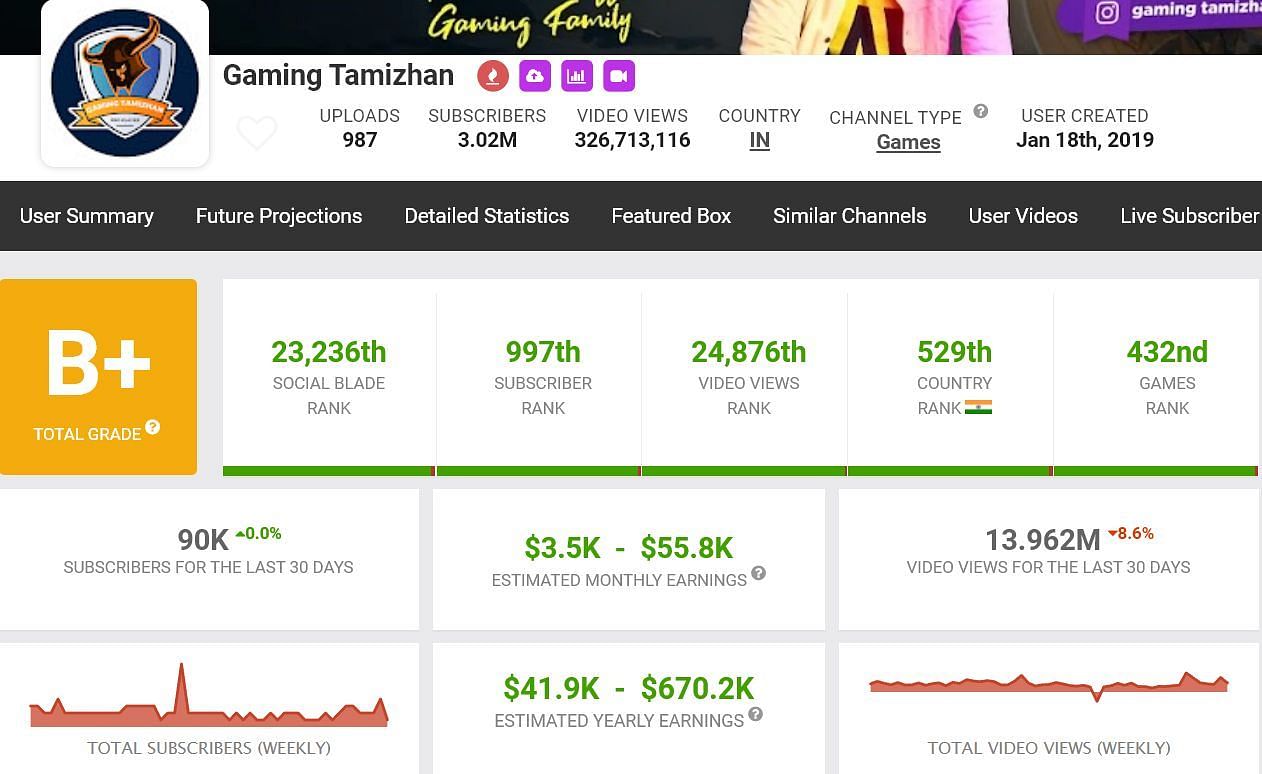Click the Games channel type link
This screenshot has width=1262, height=774.
(x=908, y=142)
